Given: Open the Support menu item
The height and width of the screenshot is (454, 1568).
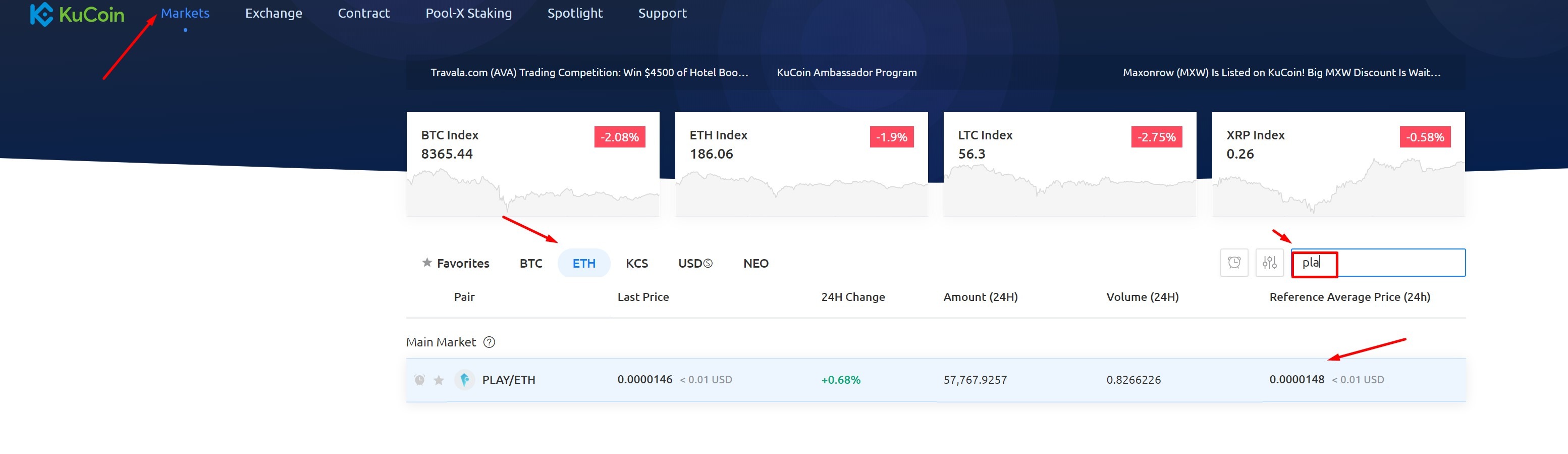Looking at the screenshot, I should 662,13.
